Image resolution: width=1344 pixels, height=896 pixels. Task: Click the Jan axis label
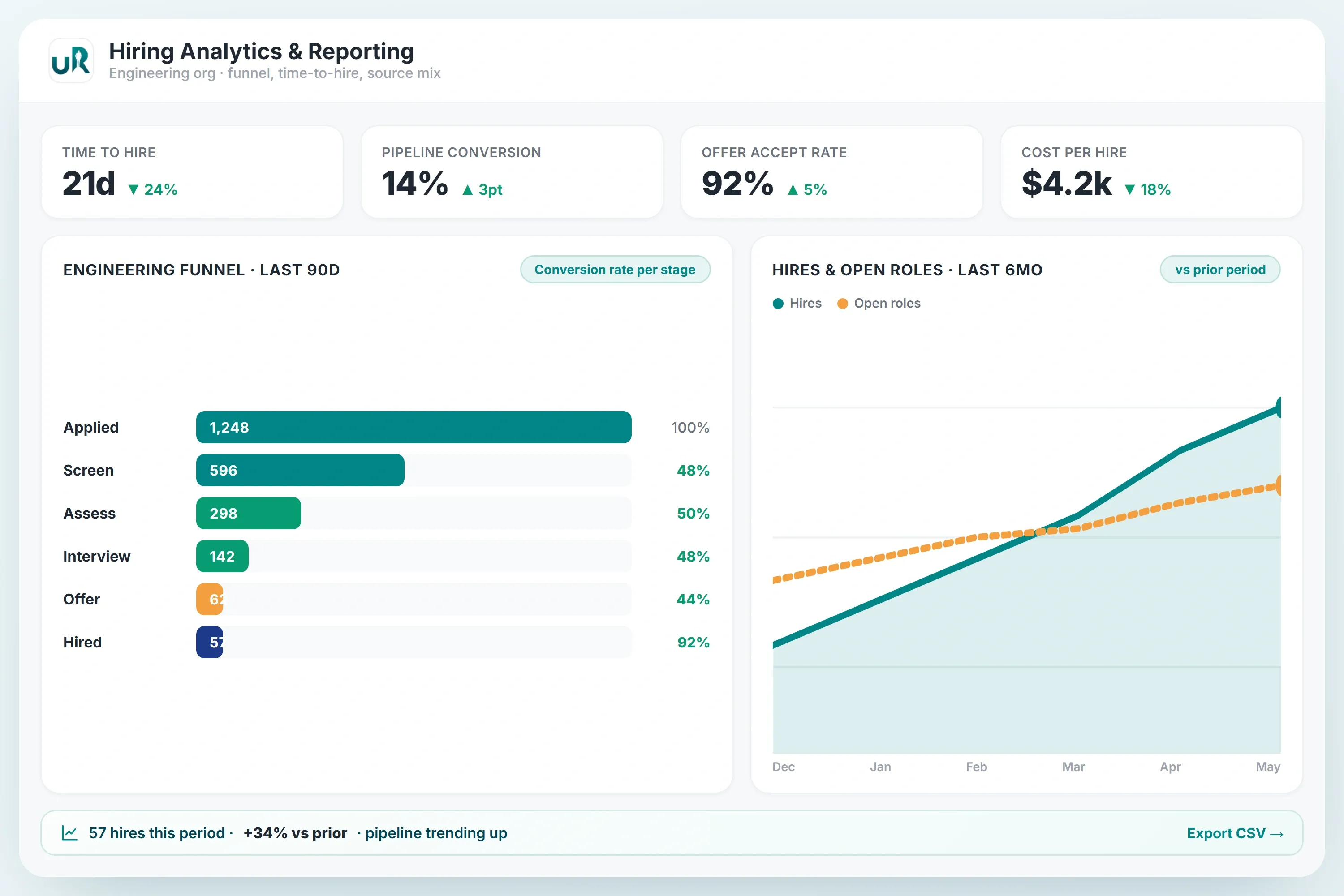point(880,767)
